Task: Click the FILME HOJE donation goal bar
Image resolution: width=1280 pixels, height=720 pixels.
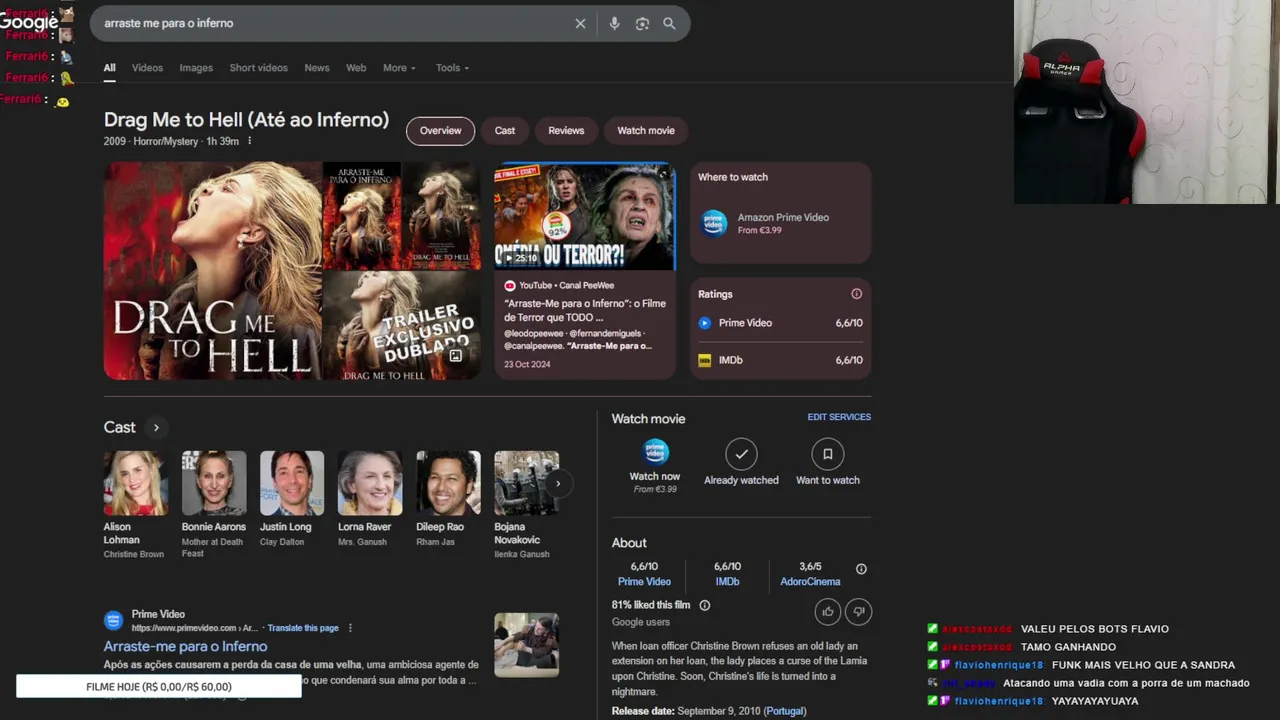Action: [159, 687]
